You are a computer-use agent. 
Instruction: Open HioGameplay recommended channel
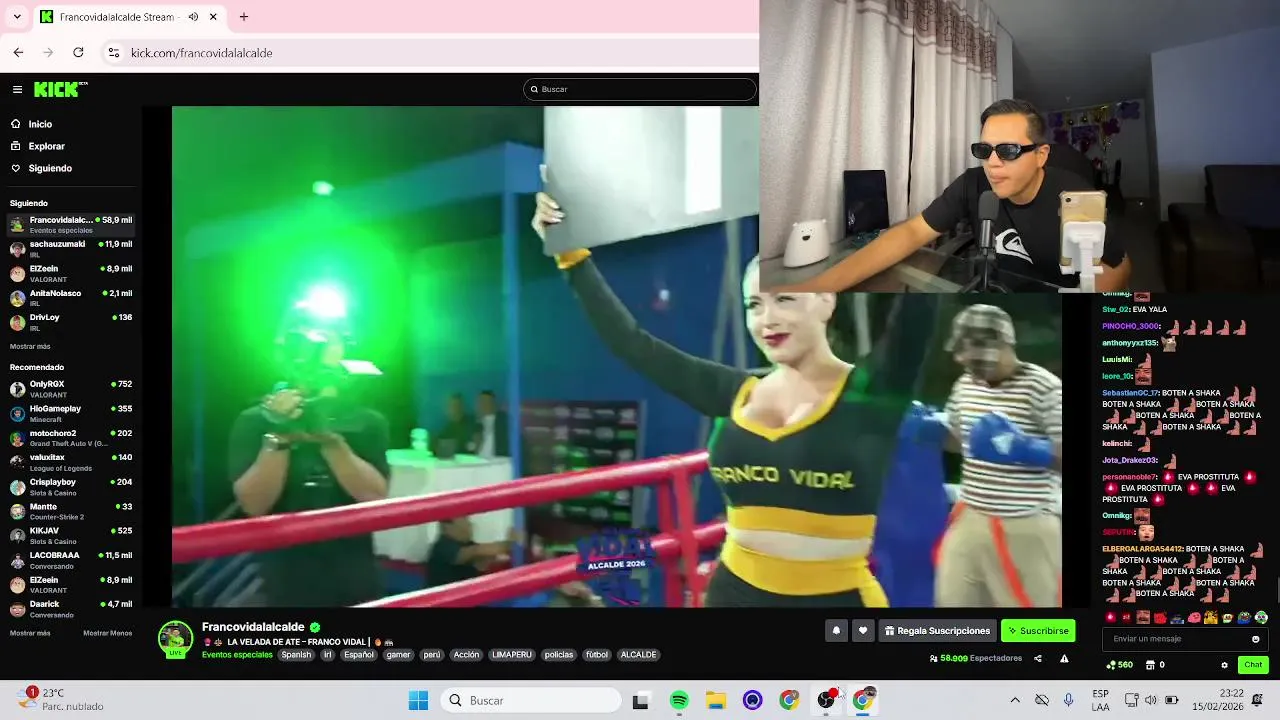coord(71,413)
